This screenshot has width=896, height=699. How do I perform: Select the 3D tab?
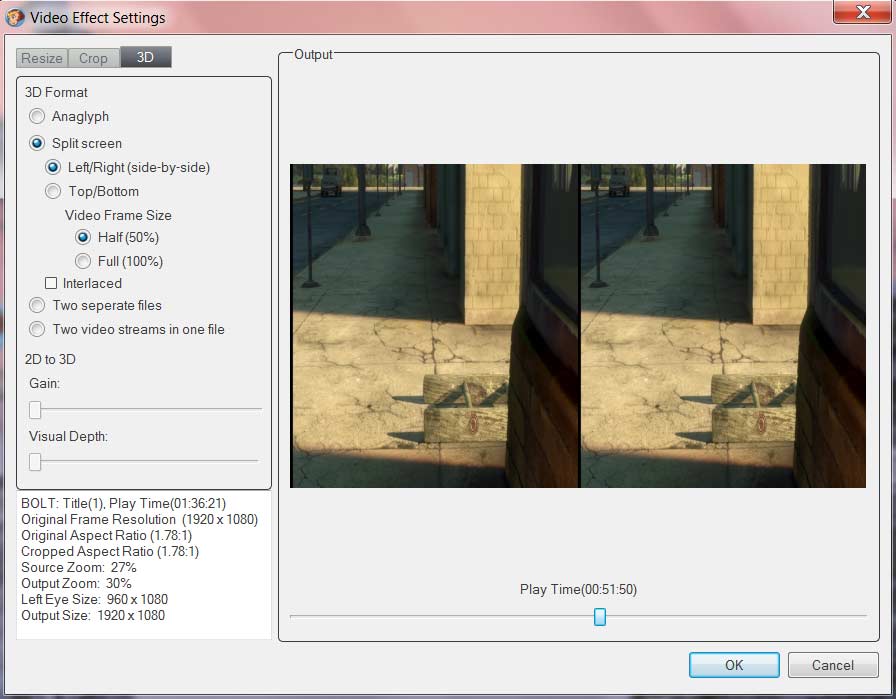(x=145, y=58)
